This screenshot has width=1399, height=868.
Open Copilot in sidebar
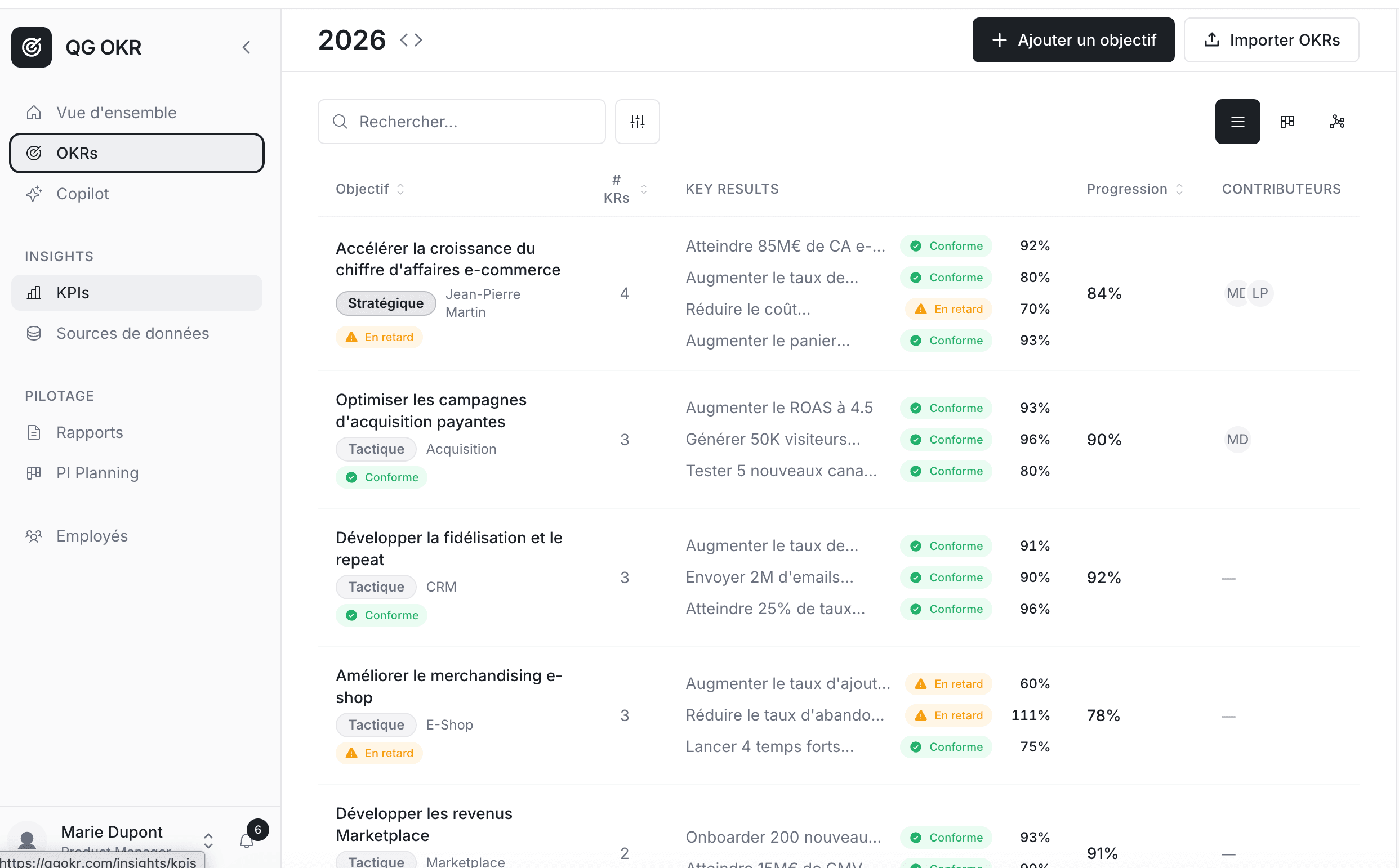(82, 194)
